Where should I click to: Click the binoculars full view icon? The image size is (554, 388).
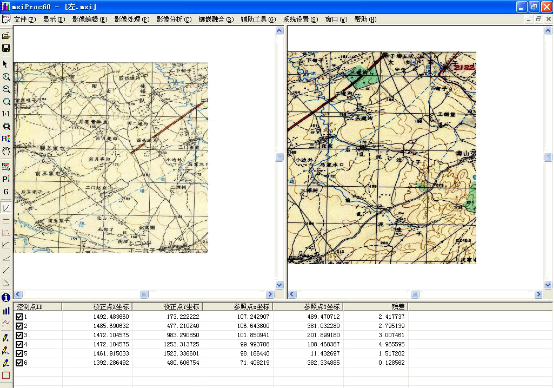tap(6, 126)
